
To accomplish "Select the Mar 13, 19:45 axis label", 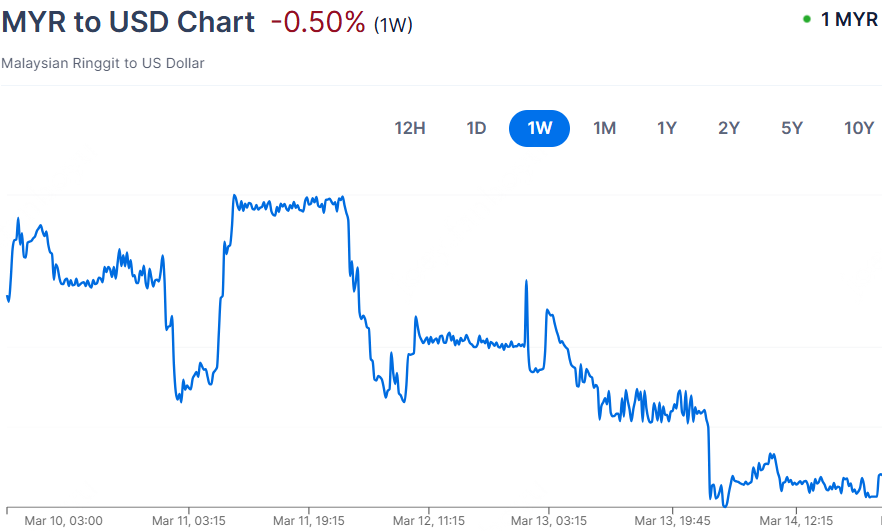I will 673,520.
